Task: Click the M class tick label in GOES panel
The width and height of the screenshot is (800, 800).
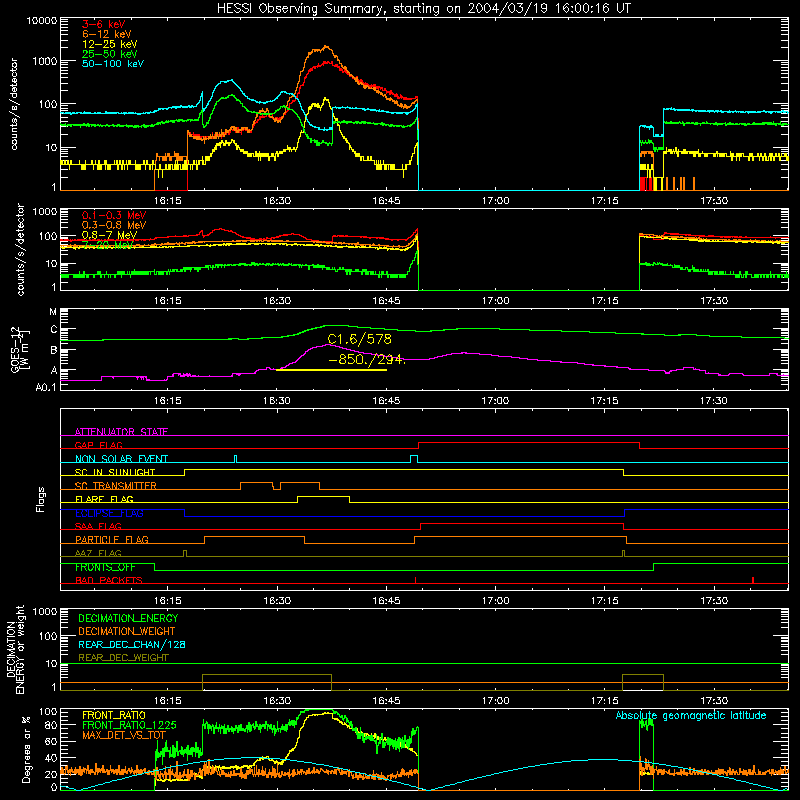Action: click(53, 312)
